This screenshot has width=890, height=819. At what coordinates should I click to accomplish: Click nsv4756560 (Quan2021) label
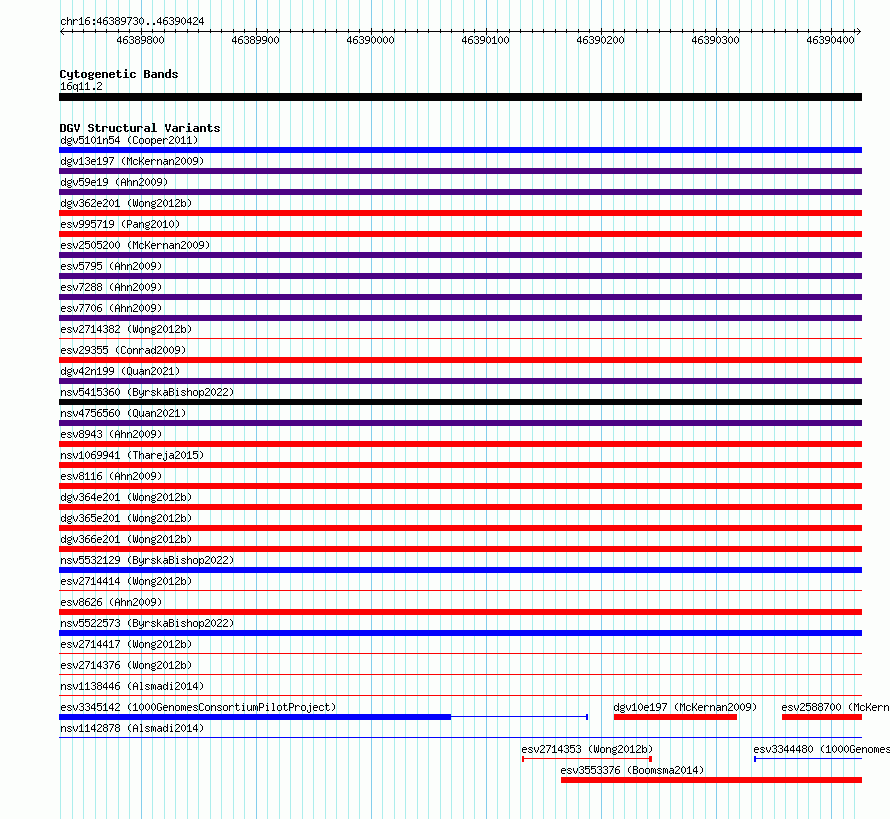pos(123,413)
